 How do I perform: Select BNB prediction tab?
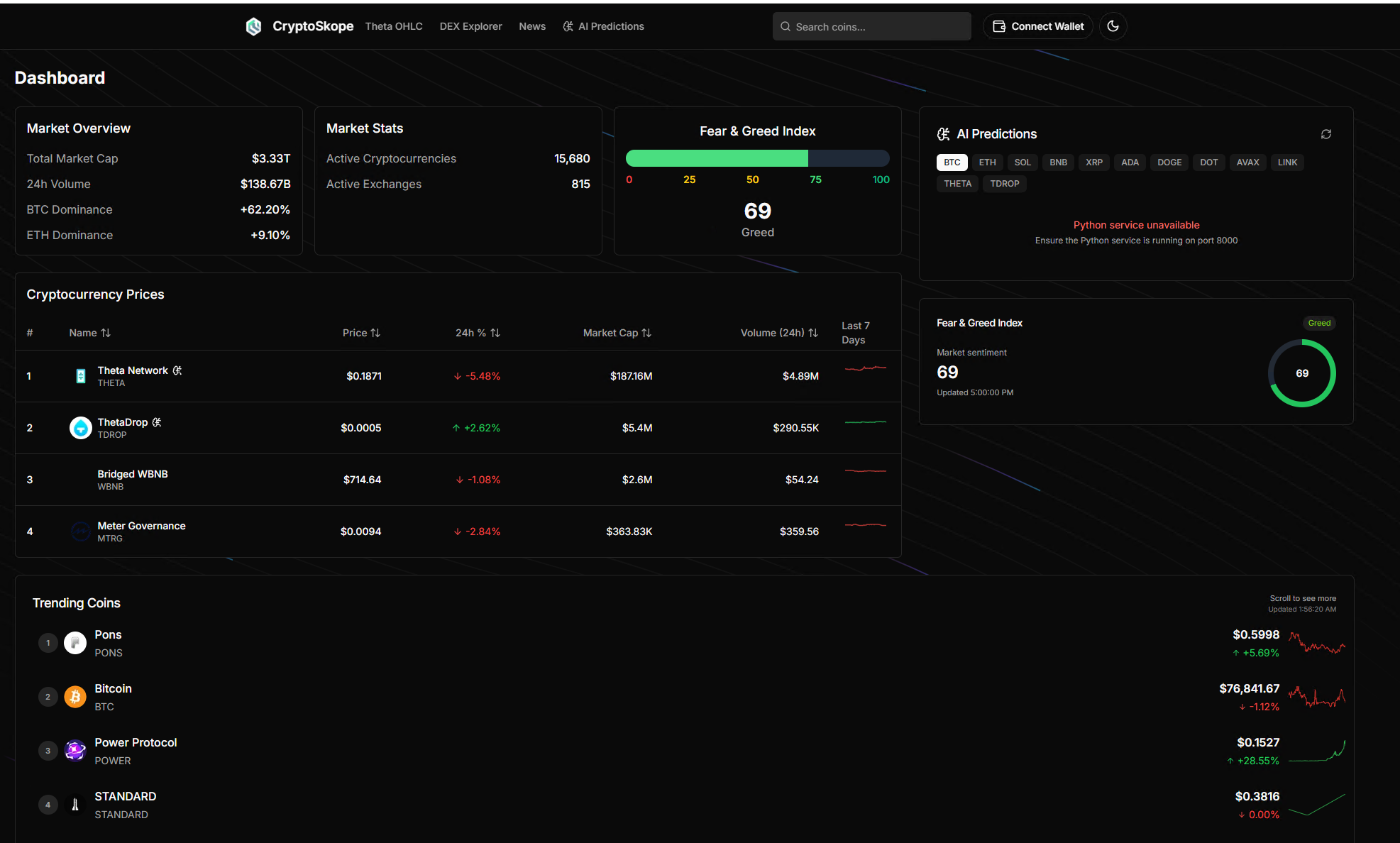pyautogui.click(x=1058, y=162)
